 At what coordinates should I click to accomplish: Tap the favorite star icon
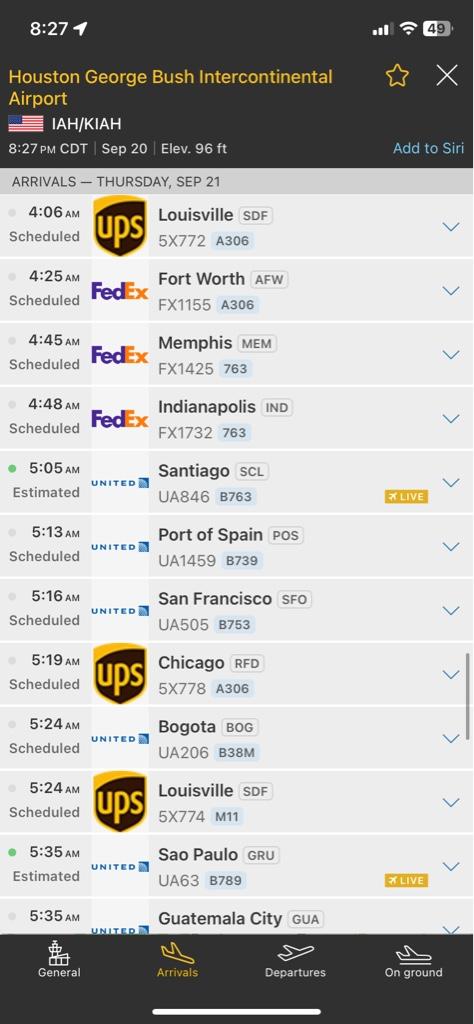click(397, 76)
